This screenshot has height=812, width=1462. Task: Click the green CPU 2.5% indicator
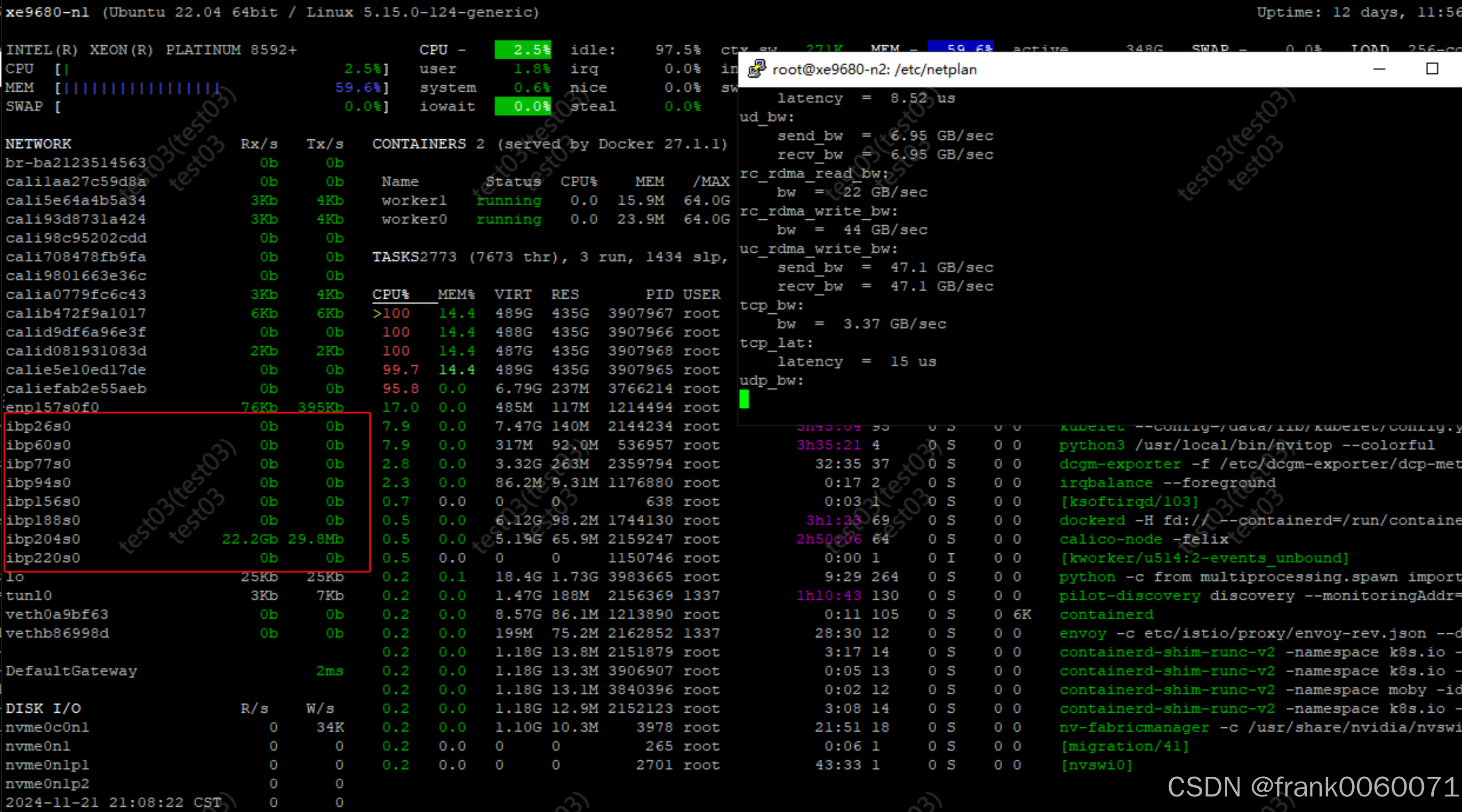coord(522,50)
